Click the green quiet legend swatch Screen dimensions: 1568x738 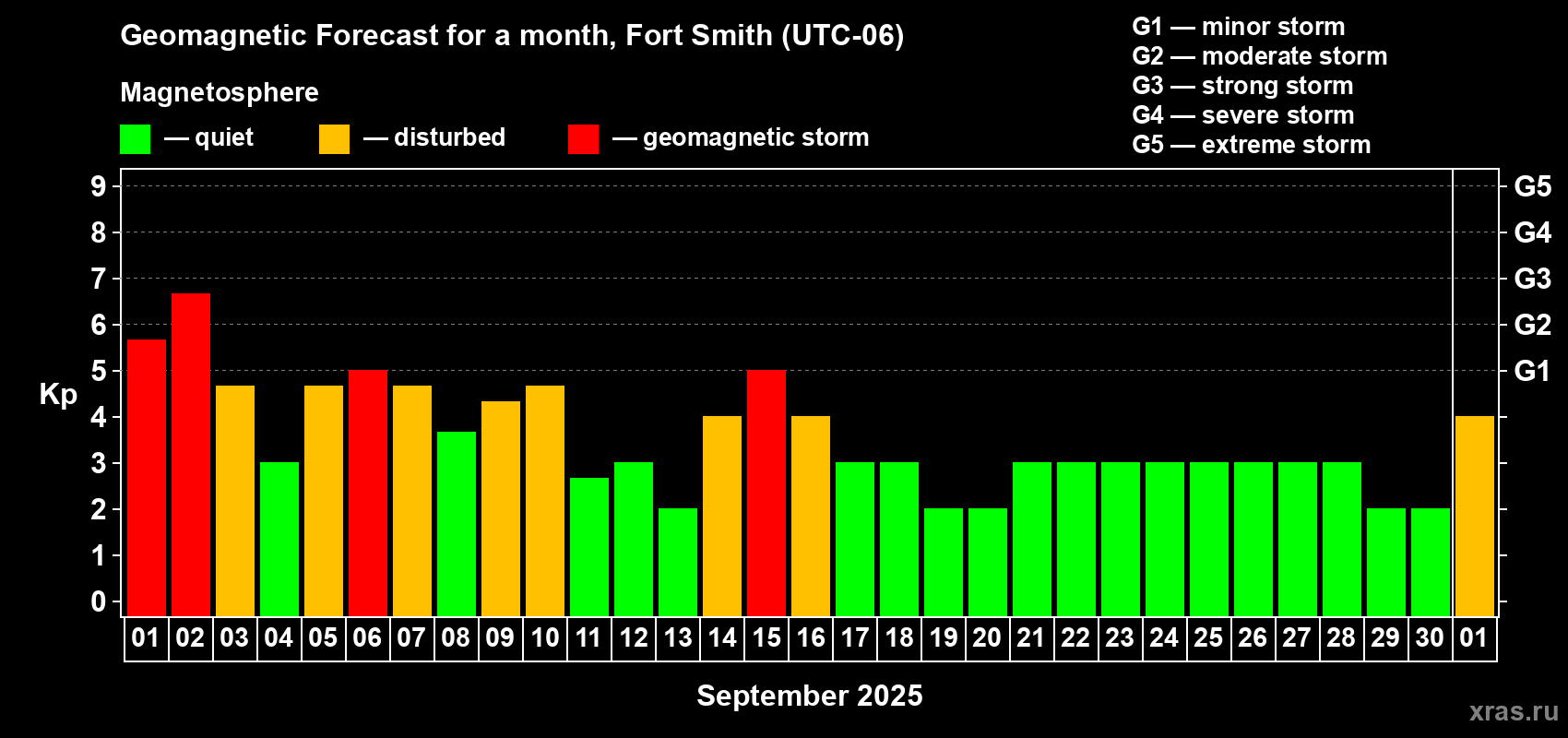click(135, 139)
